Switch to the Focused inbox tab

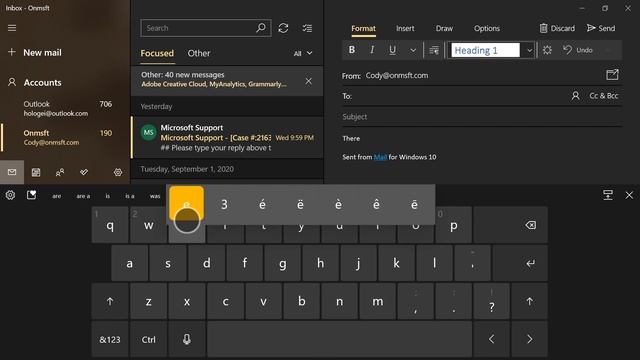157,53
